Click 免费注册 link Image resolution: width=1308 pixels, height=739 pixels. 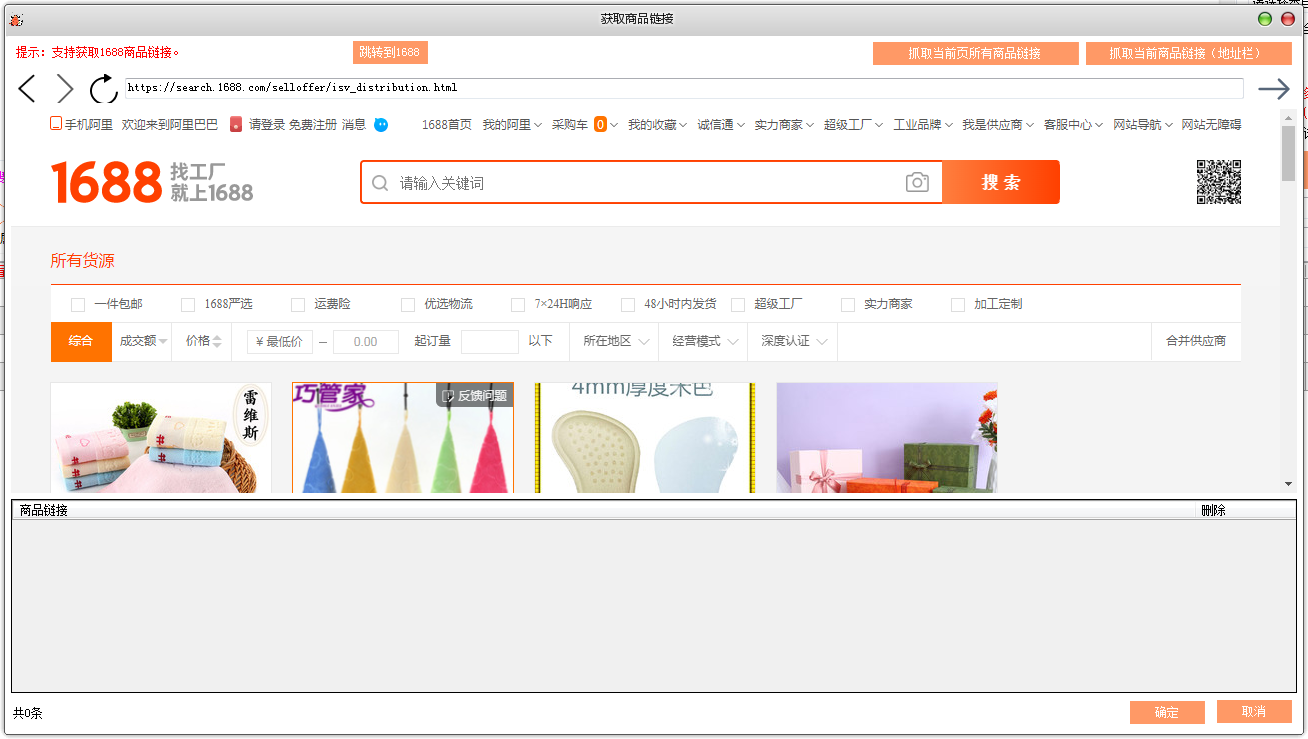coord(313,125)
